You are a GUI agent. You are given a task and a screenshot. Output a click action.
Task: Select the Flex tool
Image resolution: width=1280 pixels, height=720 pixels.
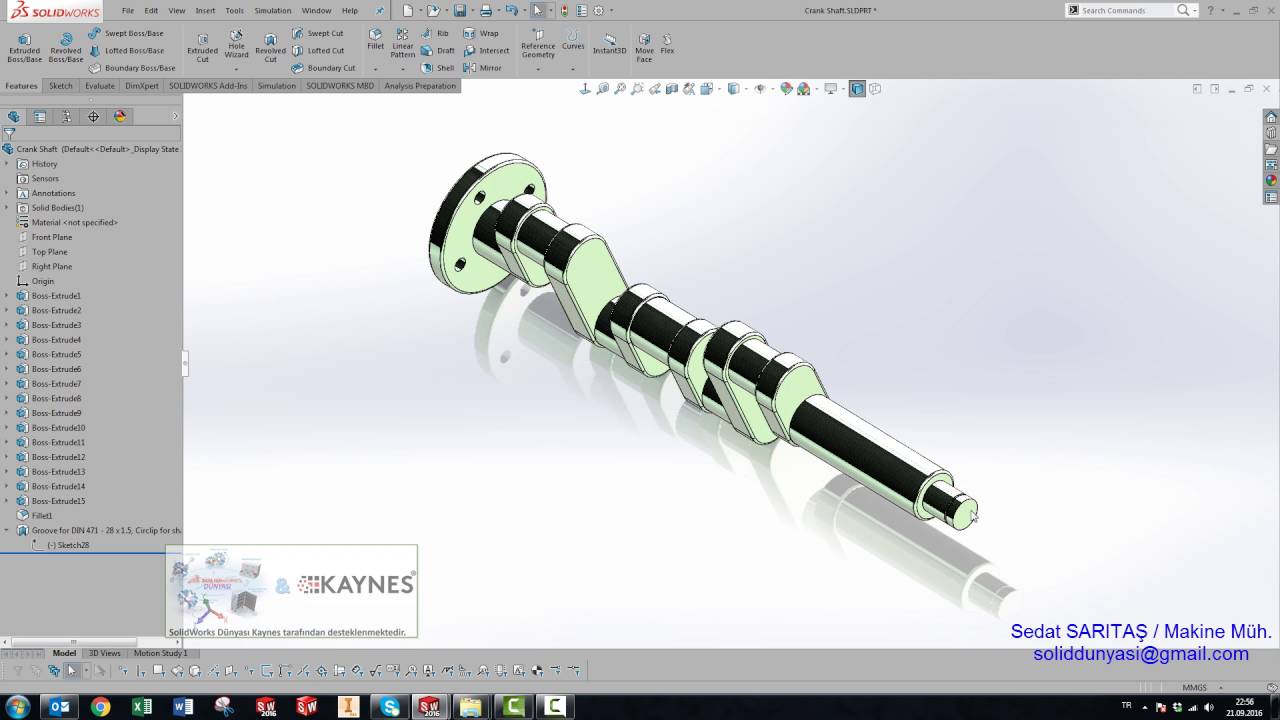[667, 42]
